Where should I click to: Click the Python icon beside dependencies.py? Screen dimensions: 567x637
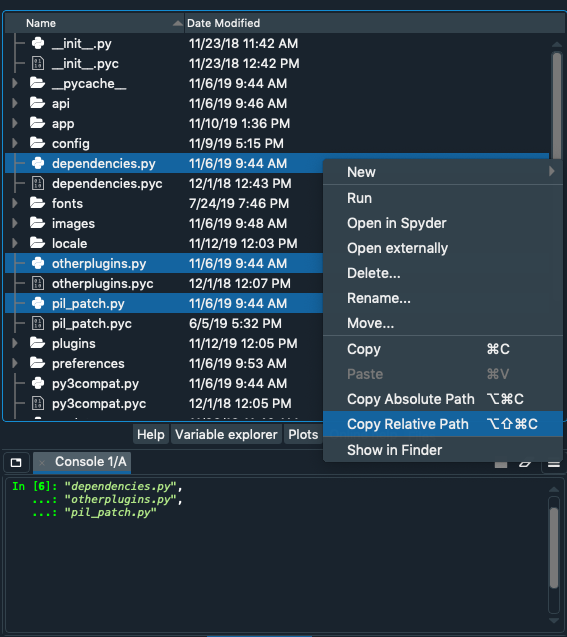click(x=38, y=163)
